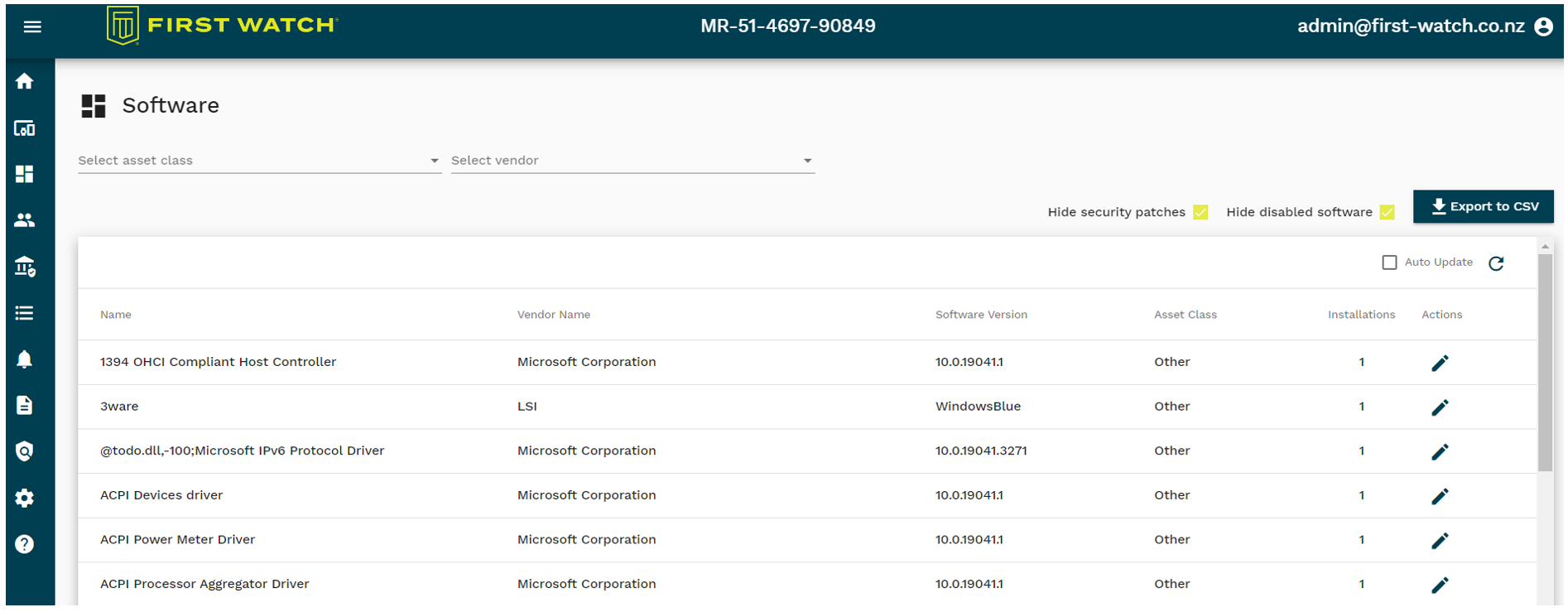
Task: Sort by the Installations column header
Action: (x=1361, y=315)
